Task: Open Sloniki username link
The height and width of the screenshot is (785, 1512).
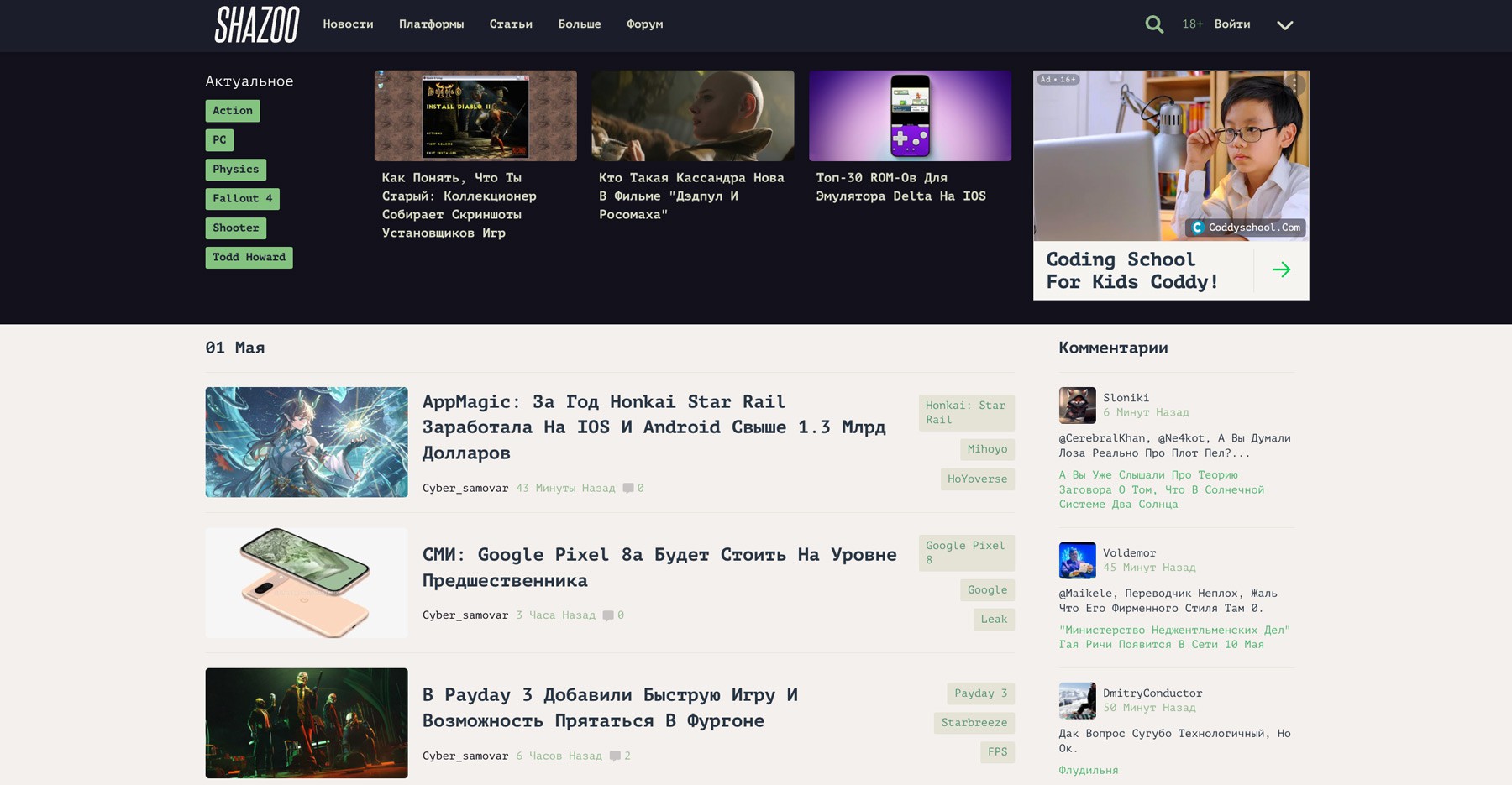Action: [1126, 398]
